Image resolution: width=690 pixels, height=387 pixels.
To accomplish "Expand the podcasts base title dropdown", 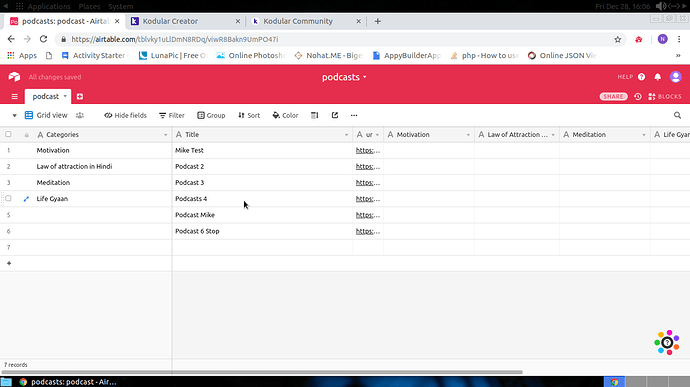I will click(x=365, y=77).
